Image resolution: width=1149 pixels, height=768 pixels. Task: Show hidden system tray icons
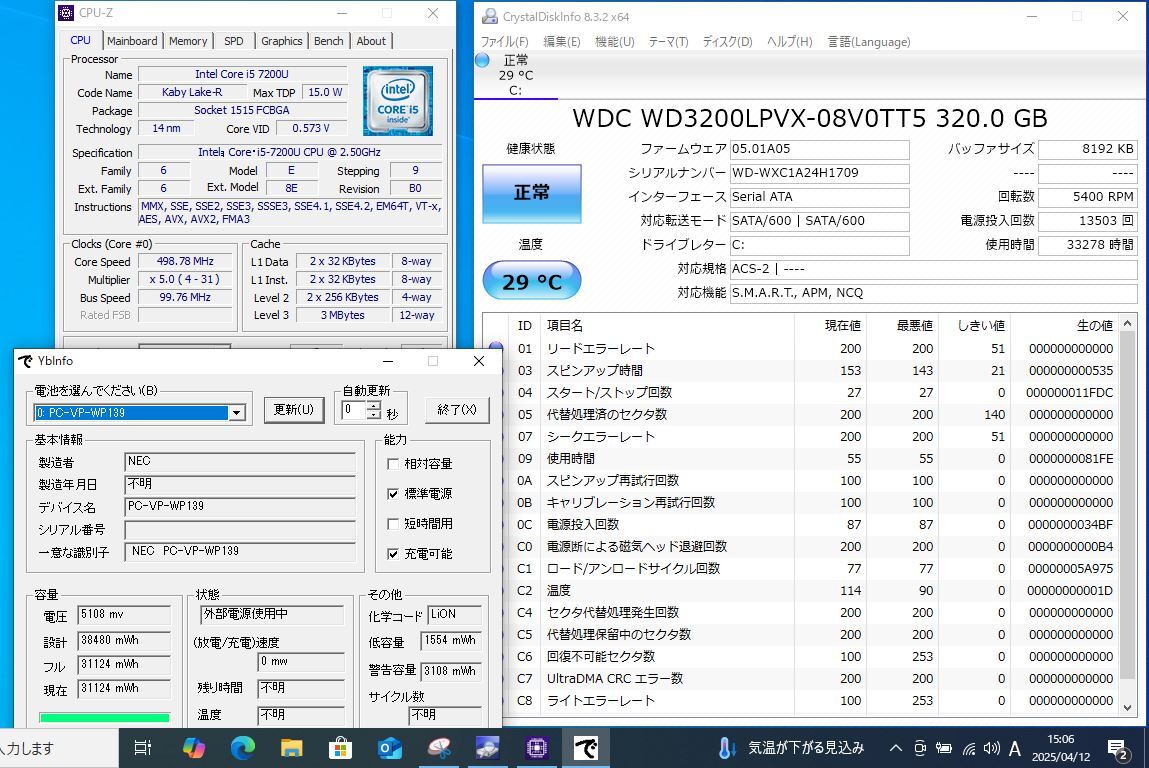click(x=895, y=748)
